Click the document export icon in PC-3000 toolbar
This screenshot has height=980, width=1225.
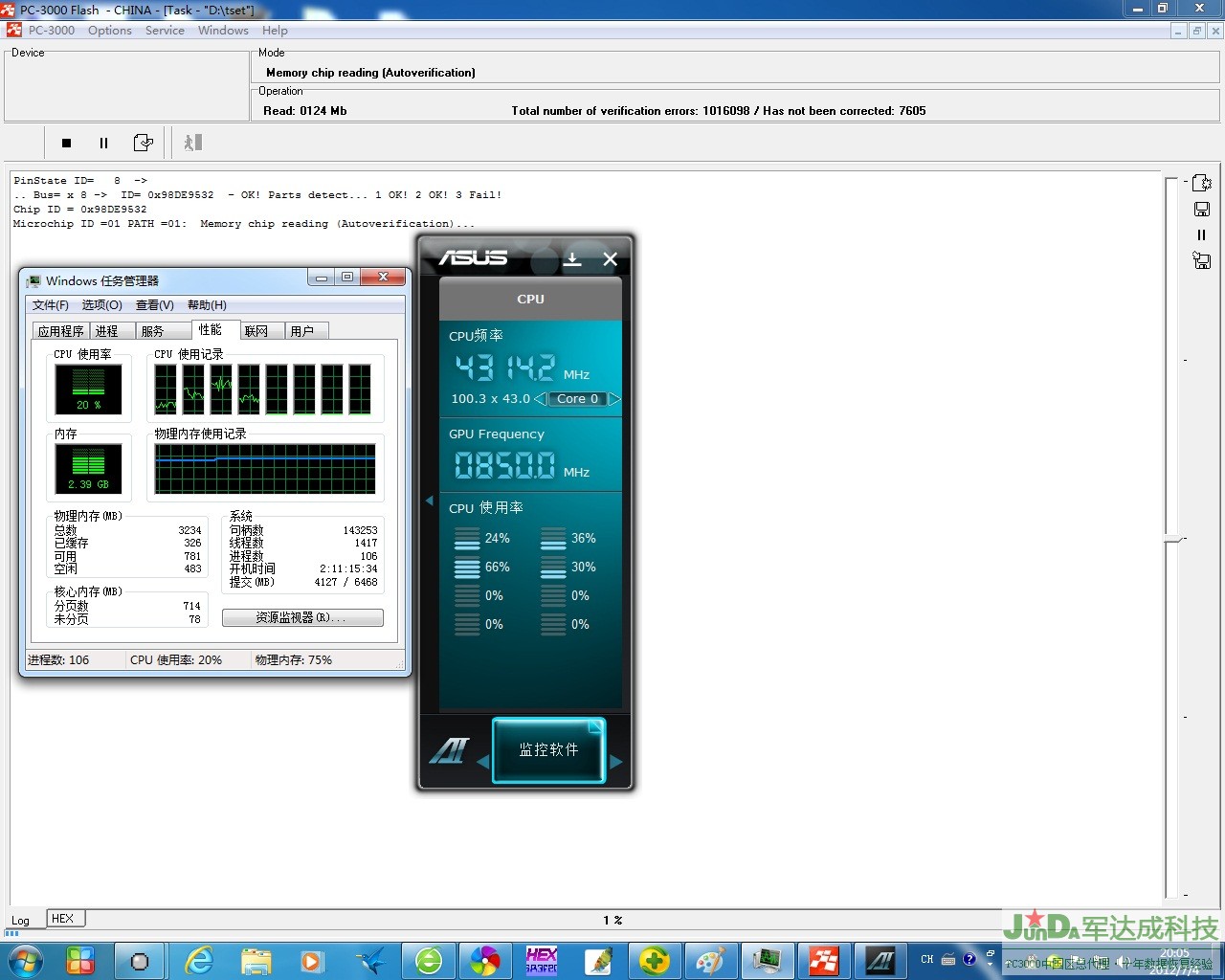(143, 143)
